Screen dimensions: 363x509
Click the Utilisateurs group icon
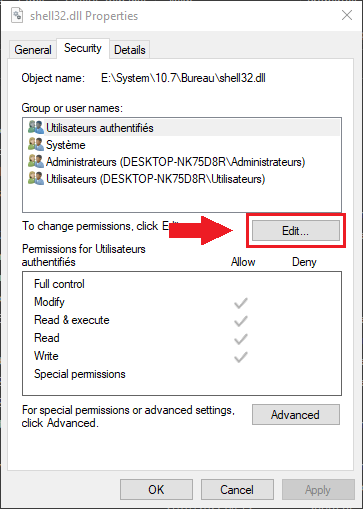(x=36, y=178)
